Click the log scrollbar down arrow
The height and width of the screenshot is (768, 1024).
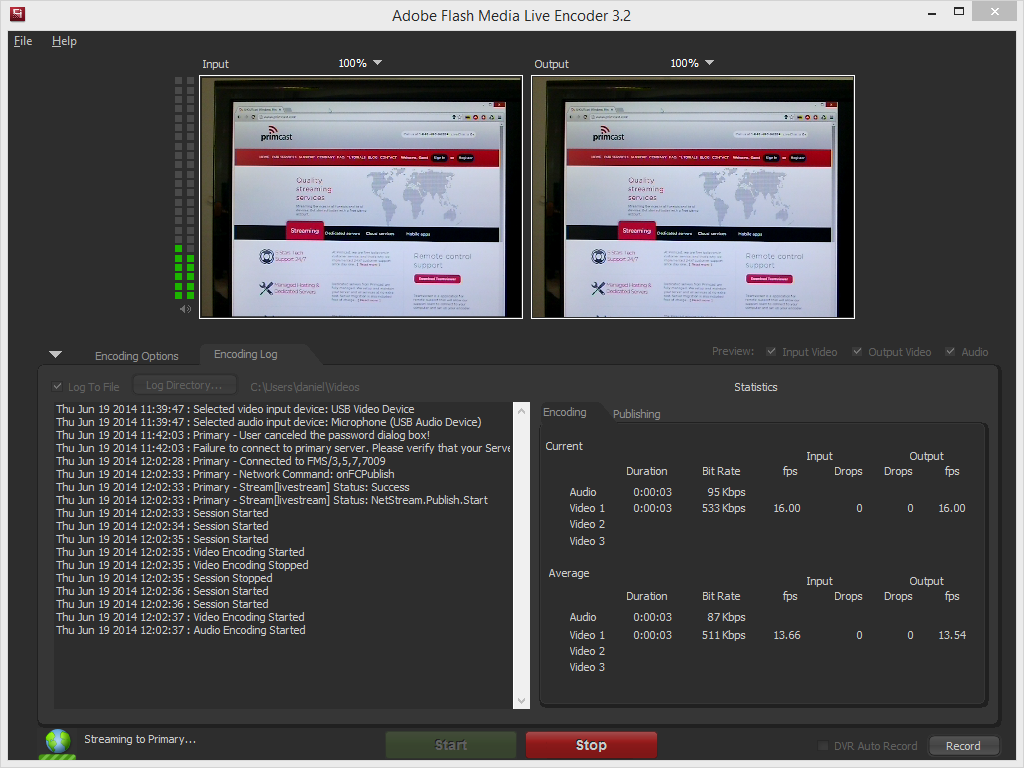click(x=521, y=701)
